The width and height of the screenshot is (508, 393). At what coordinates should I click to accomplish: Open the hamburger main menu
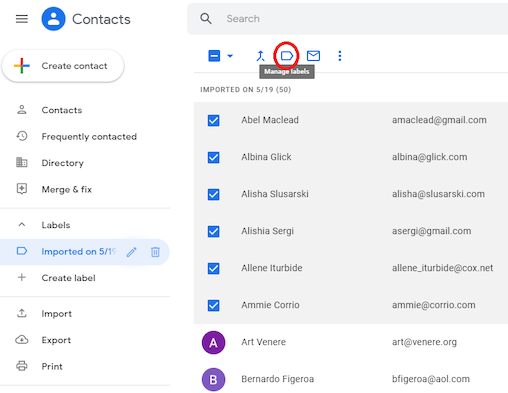[22, 19]
